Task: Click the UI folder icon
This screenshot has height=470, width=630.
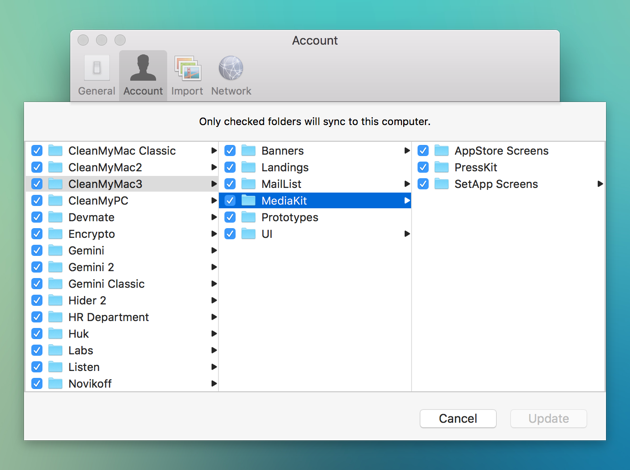Action: click(249, 234)
